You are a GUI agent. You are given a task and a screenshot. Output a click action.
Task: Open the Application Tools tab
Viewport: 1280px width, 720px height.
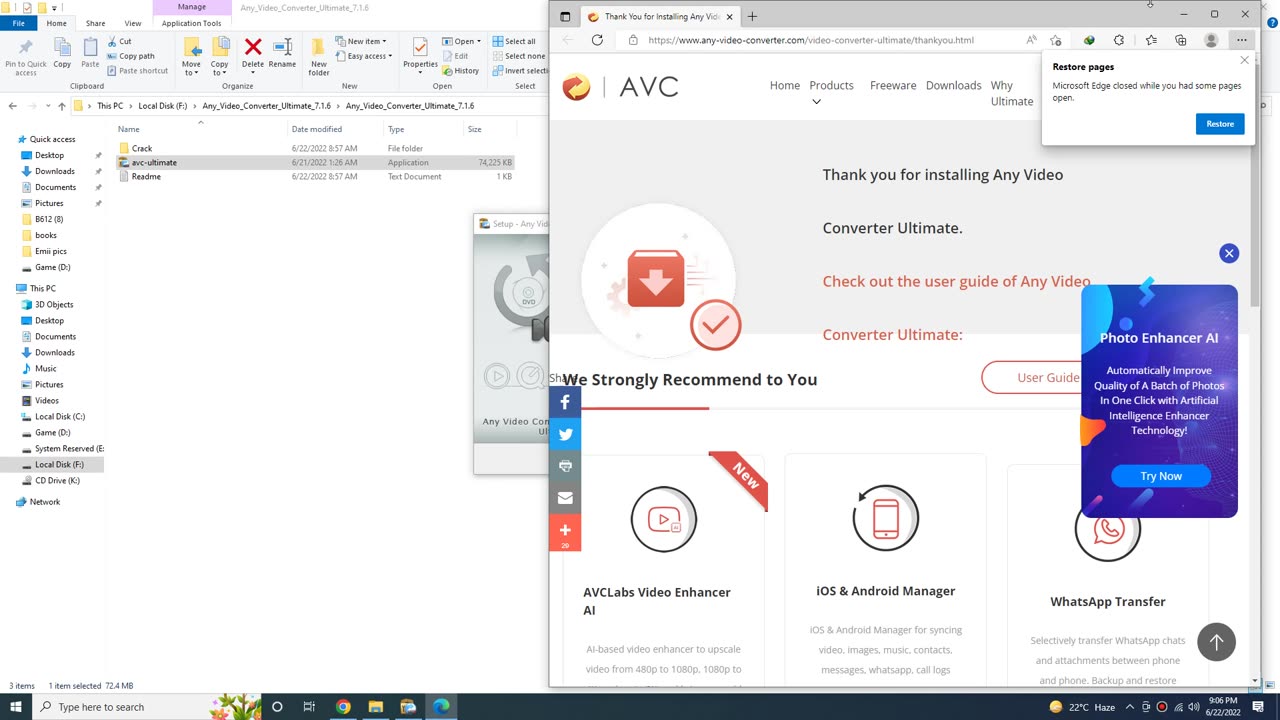point(191,23)
